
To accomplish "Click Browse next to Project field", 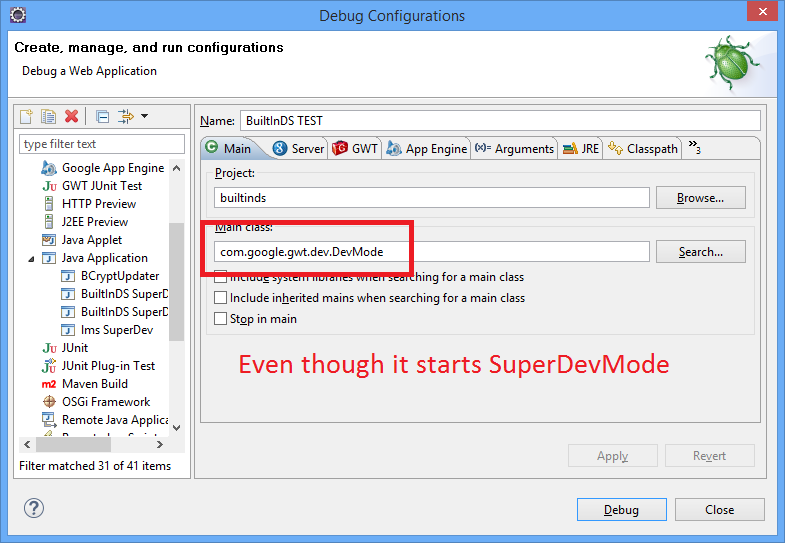I will (x=700, y=198).
